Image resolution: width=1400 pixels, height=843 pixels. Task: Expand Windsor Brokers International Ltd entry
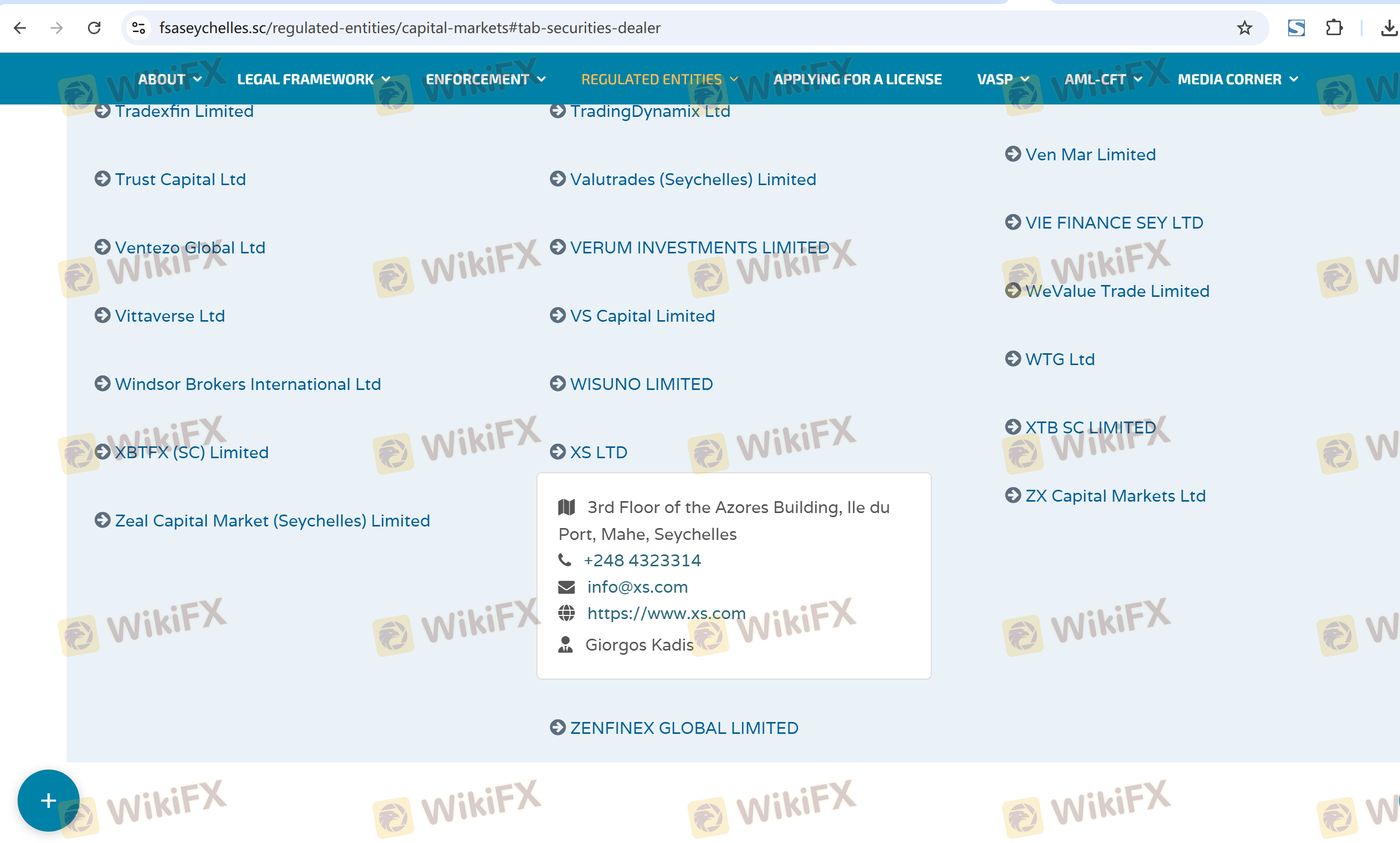[248, 384]
